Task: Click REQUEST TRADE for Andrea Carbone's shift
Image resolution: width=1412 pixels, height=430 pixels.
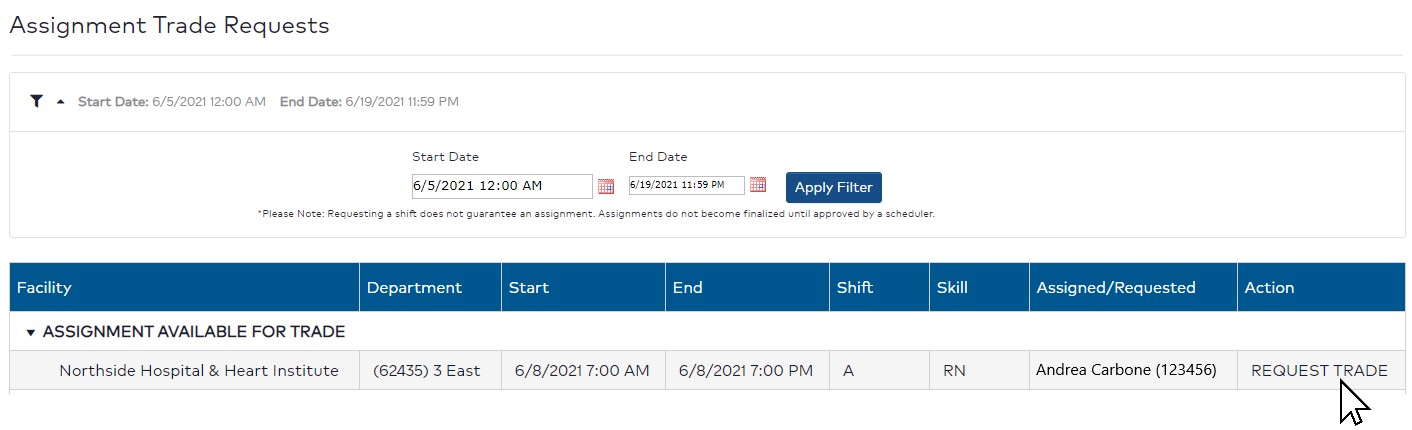Action: point(1319,370)
